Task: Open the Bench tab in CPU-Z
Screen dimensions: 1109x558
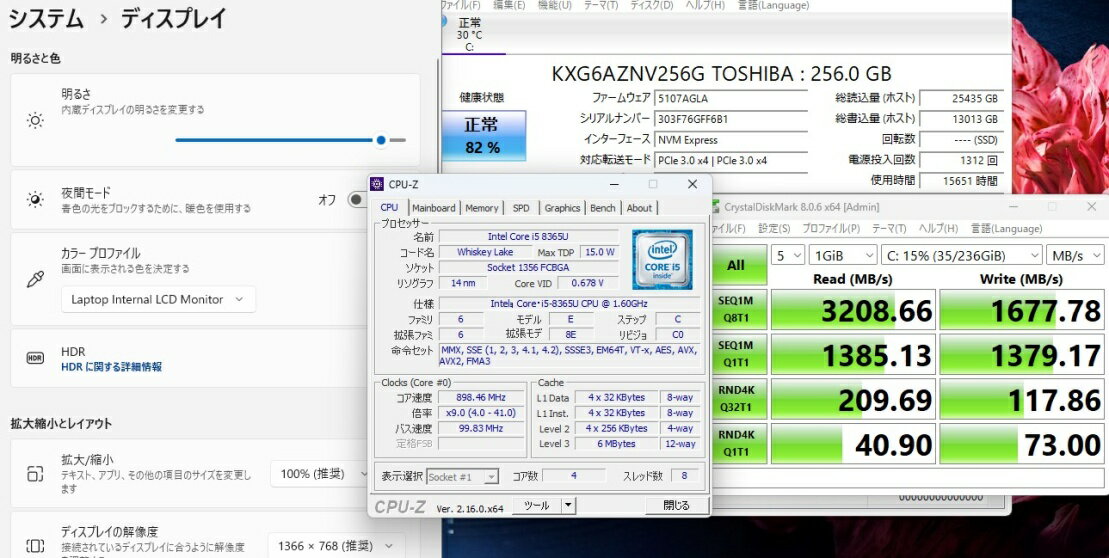Action: (603, 208)
